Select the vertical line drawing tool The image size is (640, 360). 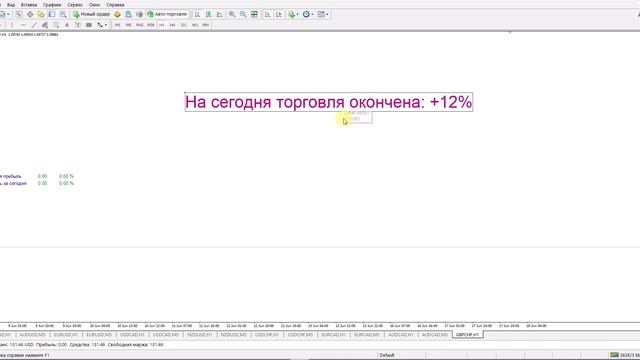(11, 25)
